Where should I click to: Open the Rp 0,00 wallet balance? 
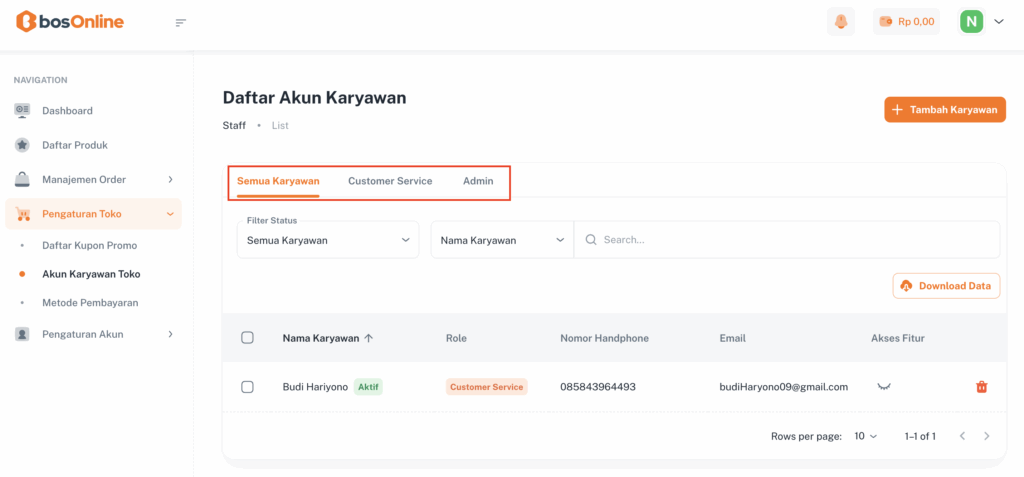906,22
